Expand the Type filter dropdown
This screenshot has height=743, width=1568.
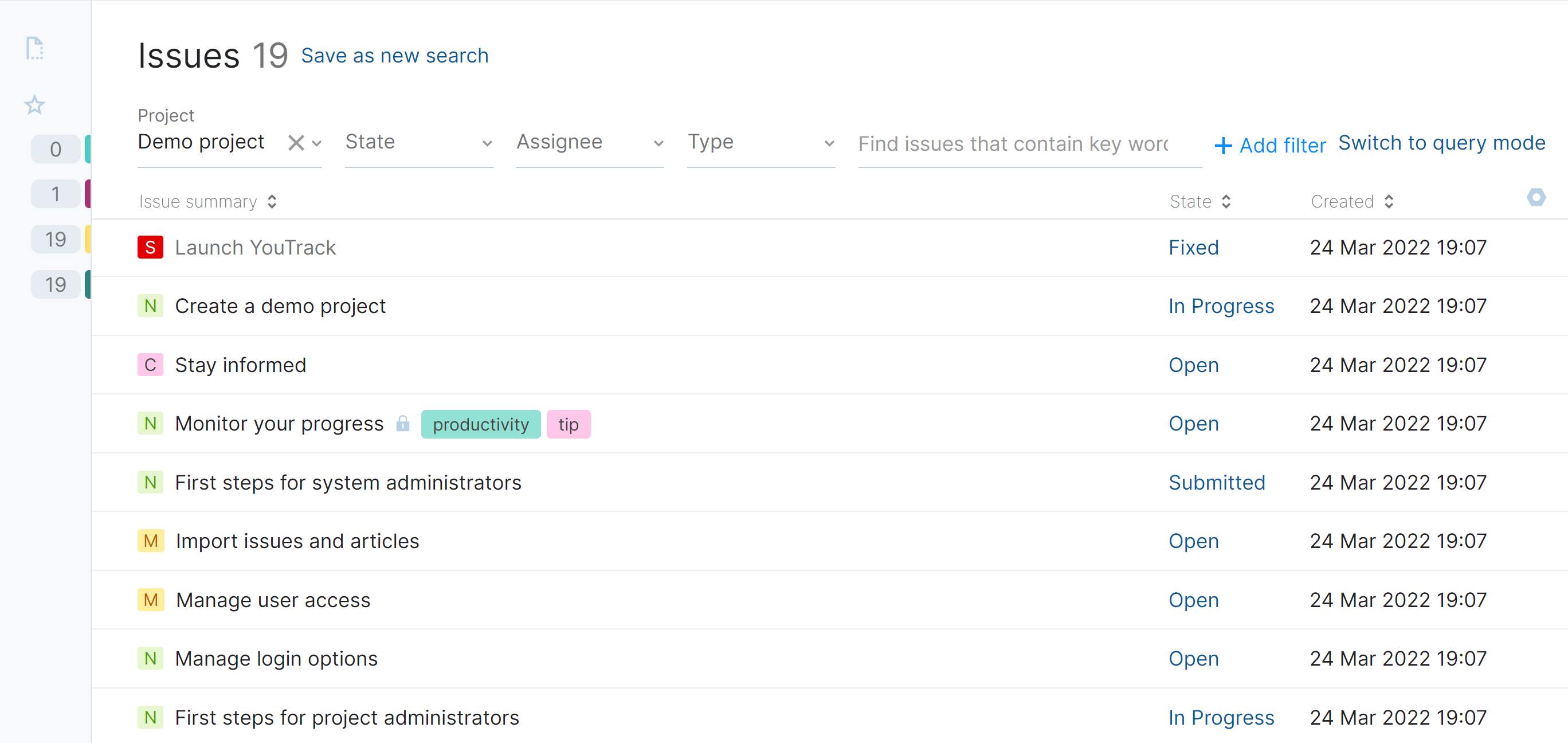pos(761,143)
